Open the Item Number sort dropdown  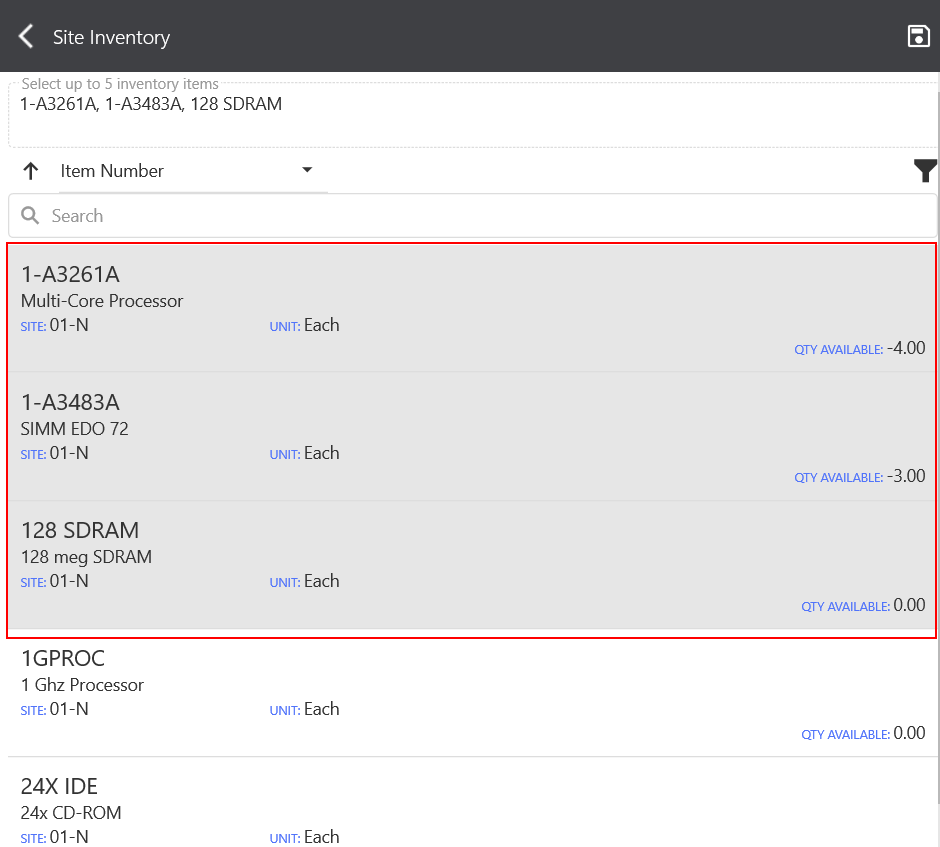point(185,171)
